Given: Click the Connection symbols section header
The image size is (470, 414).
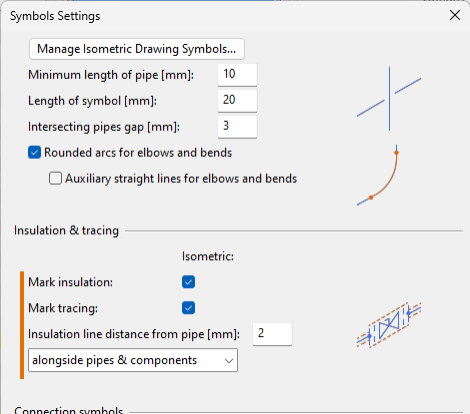Looking at the screenshot, I should (69, 410).
